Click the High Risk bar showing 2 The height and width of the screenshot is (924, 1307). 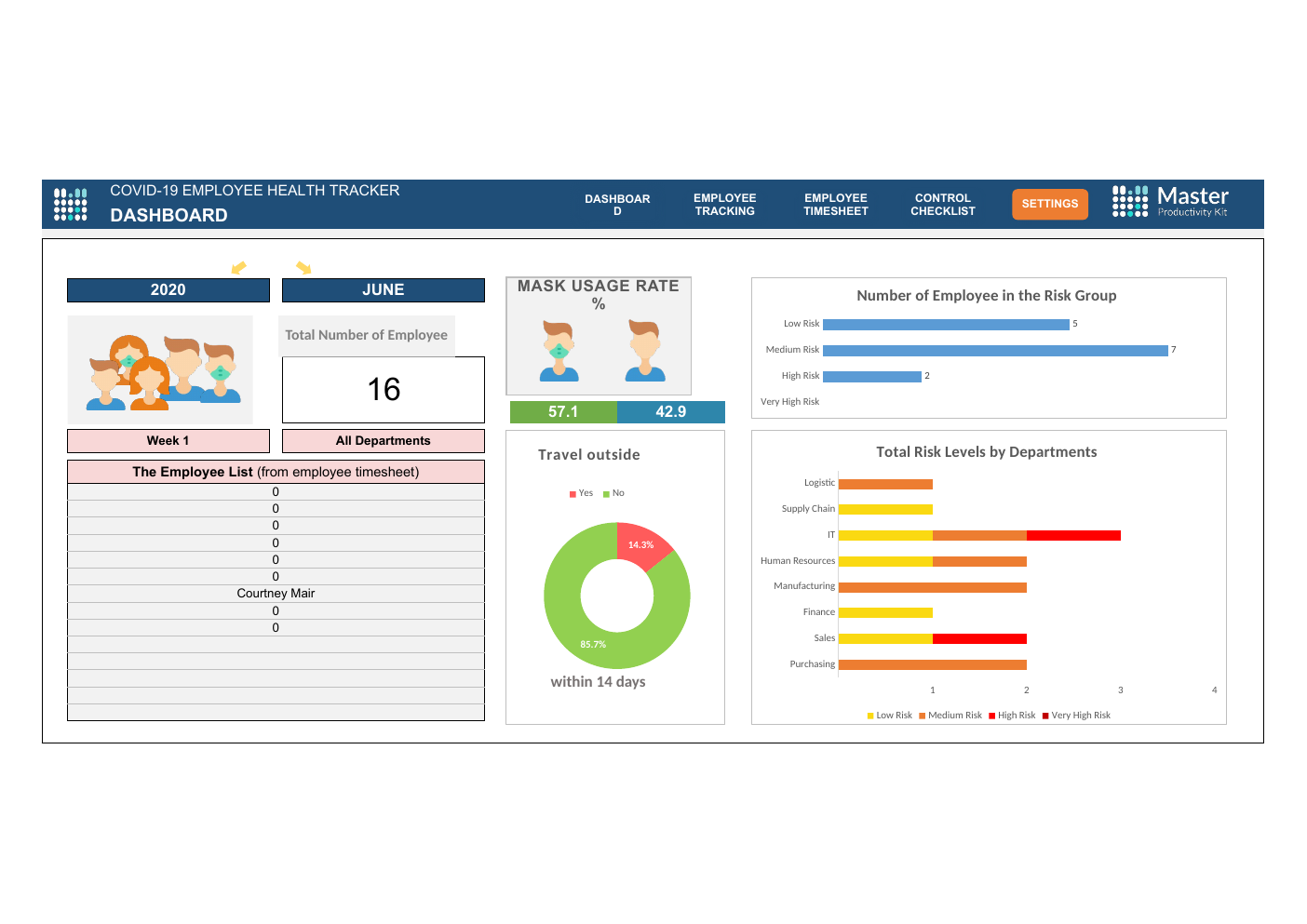[x=872, y=377]
